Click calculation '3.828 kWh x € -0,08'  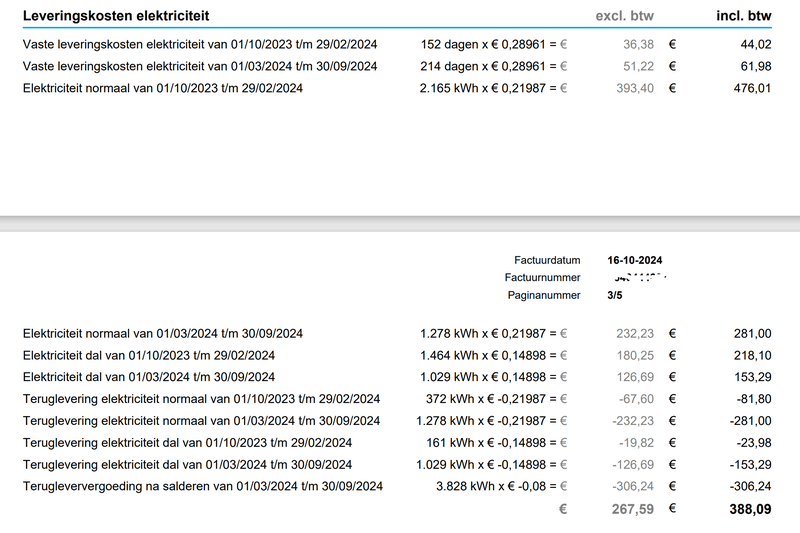(x=491, y=486)
